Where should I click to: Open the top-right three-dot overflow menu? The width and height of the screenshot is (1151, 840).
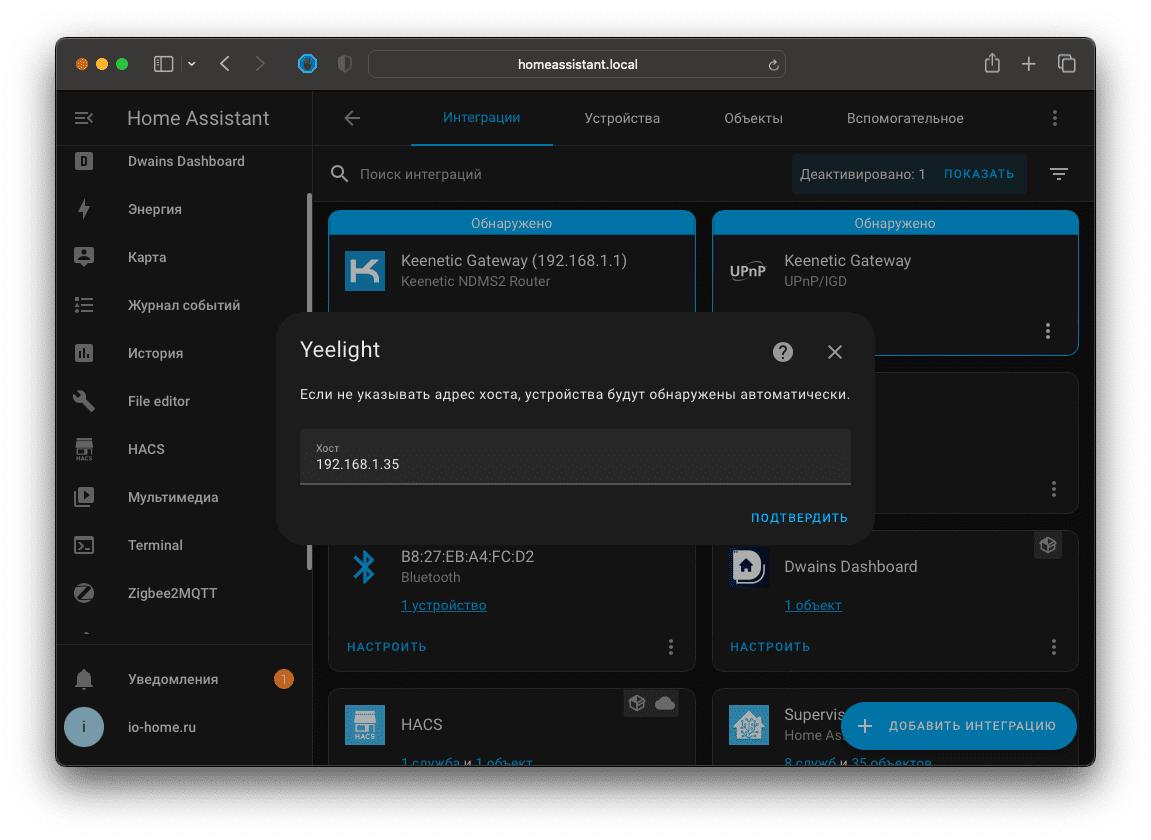[x=1055, y=118]
